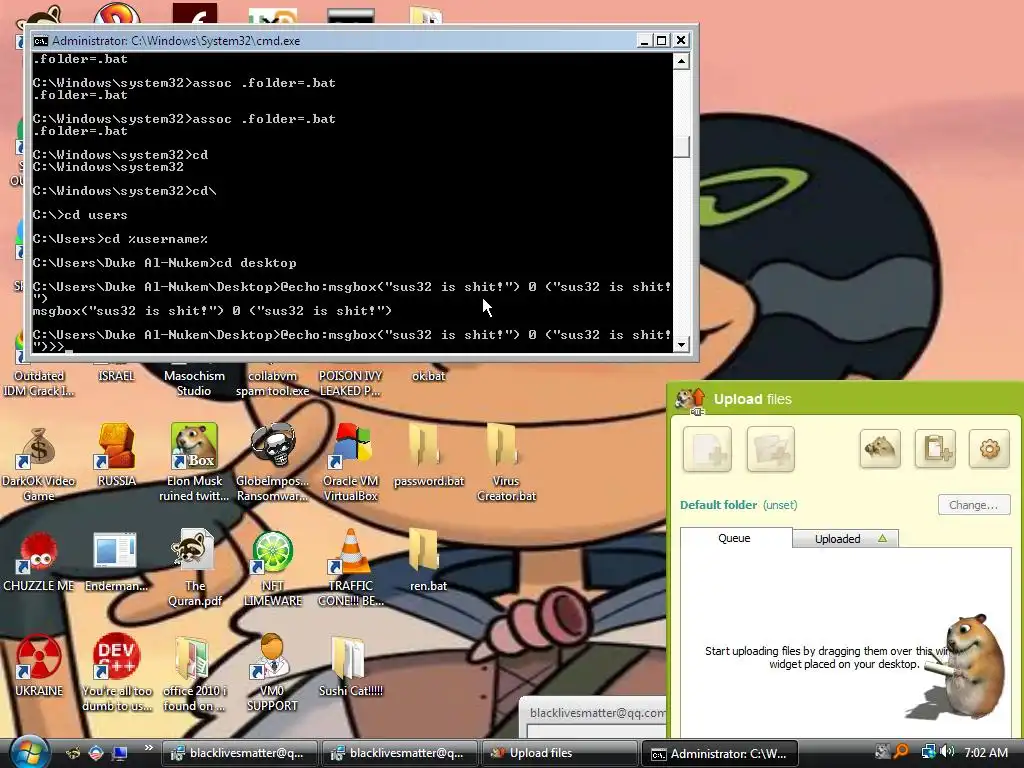Open the network tray icon
The image size is (1024, 768).
[x=927, y=752]
